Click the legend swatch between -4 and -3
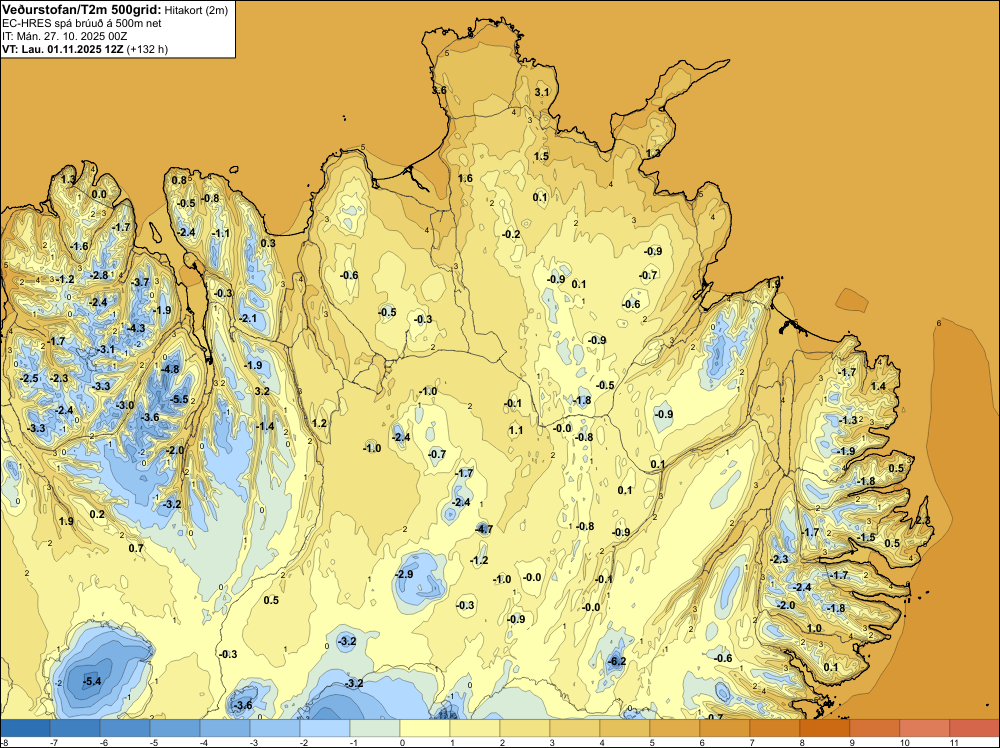1000x748 pixels. point(225,728)
